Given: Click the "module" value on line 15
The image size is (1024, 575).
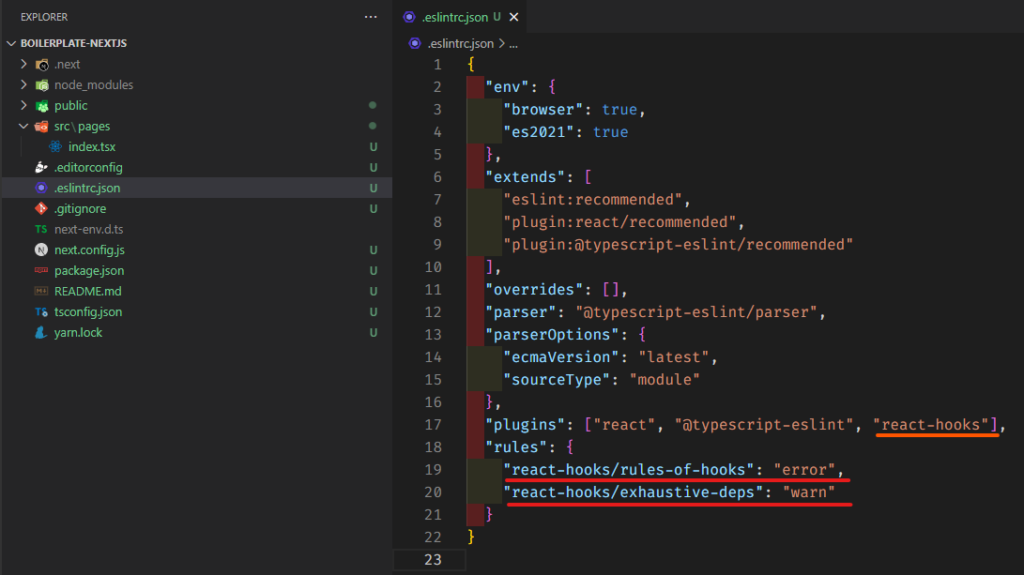Looking at the screenshot, I should [x=664, y=380].
